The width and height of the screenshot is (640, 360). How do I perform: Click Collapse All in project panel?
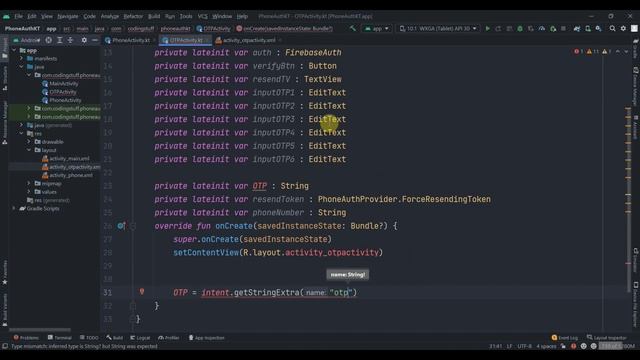(x=70, y=40)
